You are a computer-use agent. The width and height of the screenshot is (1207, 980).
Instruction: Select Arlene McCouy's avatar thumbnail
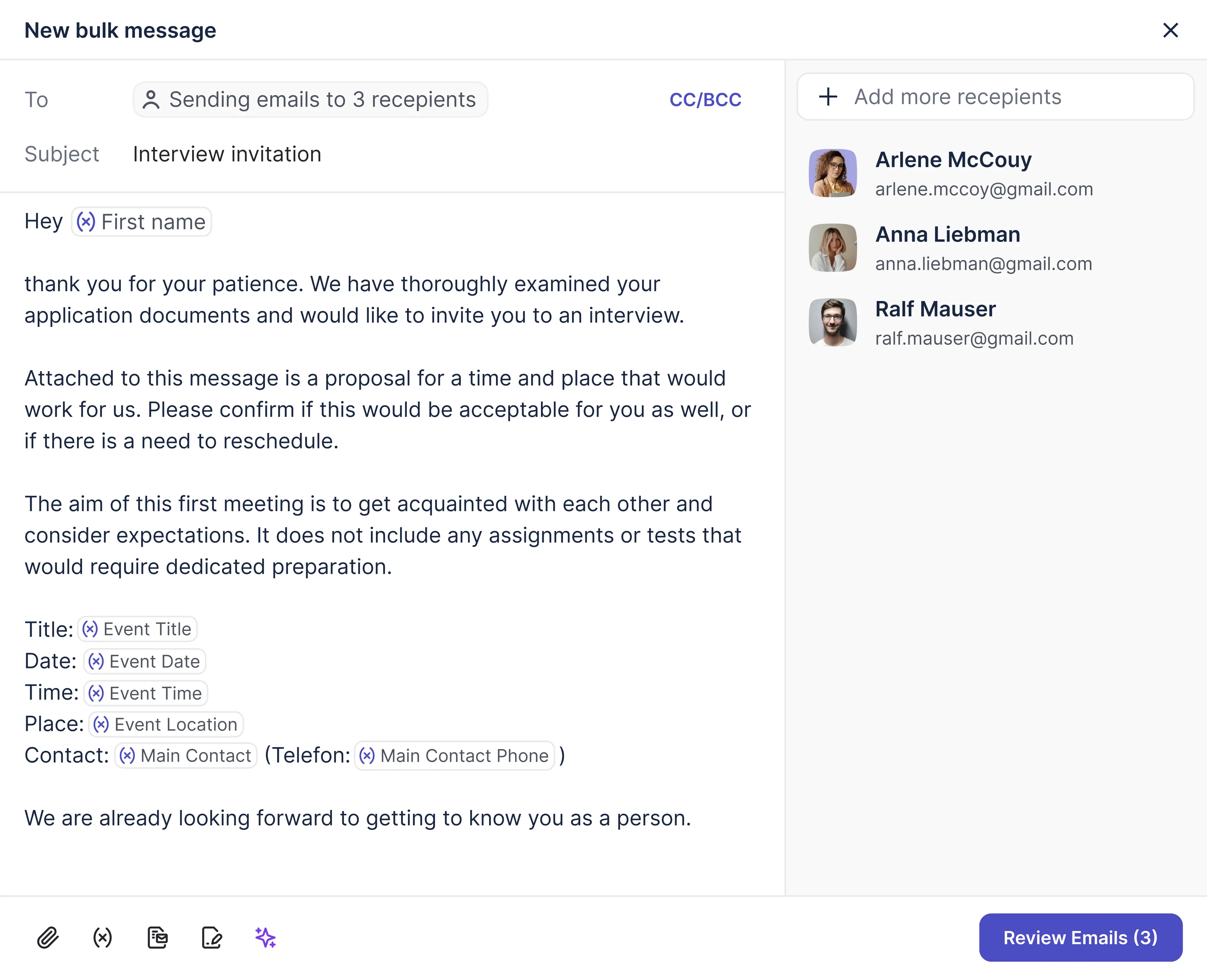point(833,173)
